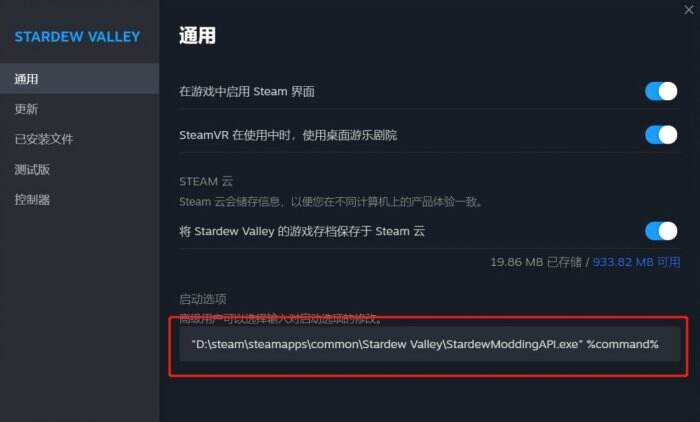Toggle SteamVR 桌面游乐剧院 switch
This screenshot has height=422, width=700.
click(x=661, y=135)
